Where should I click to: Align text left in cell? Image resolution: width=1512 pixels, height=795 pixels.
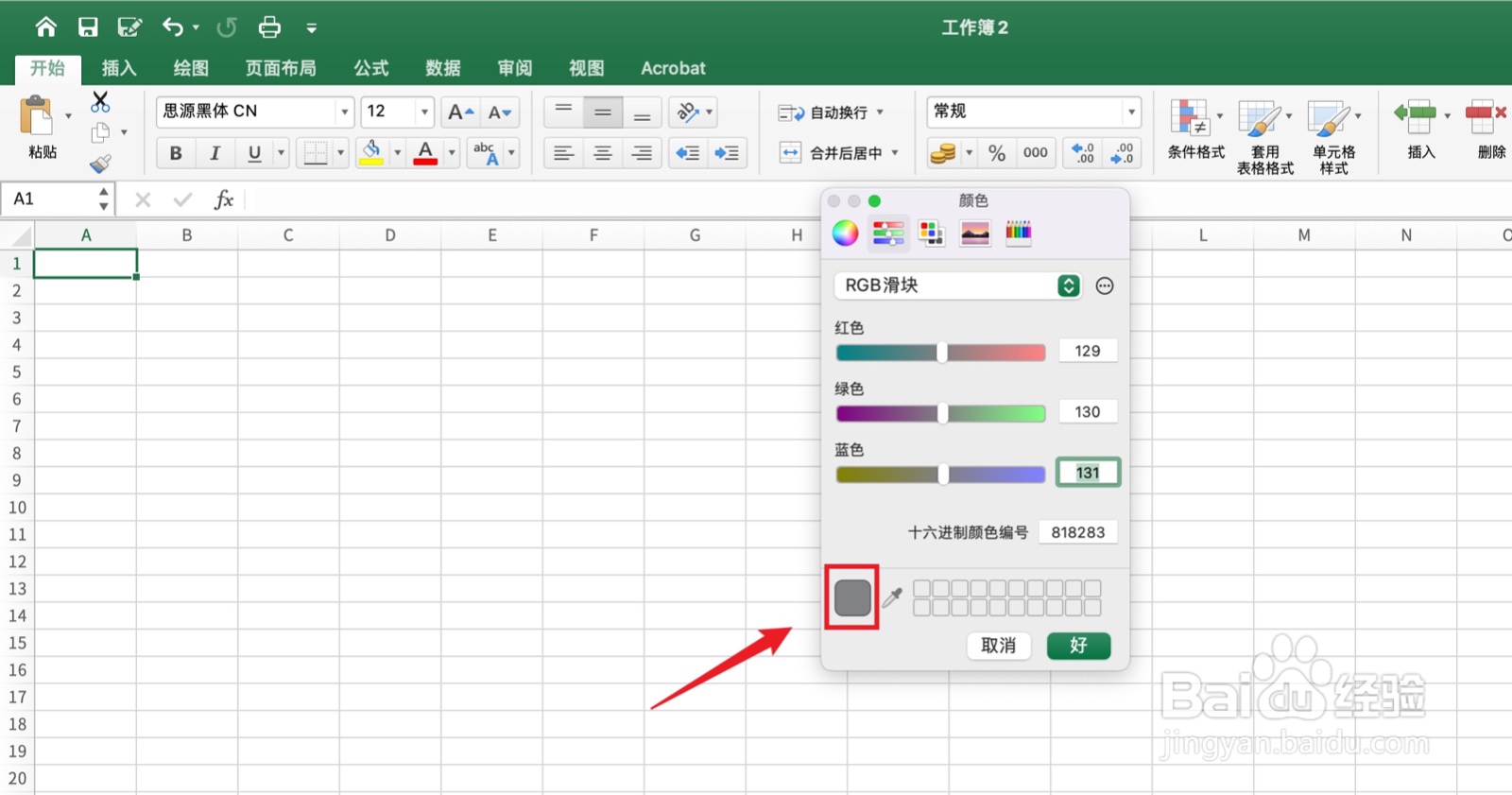tap(563, 153)
